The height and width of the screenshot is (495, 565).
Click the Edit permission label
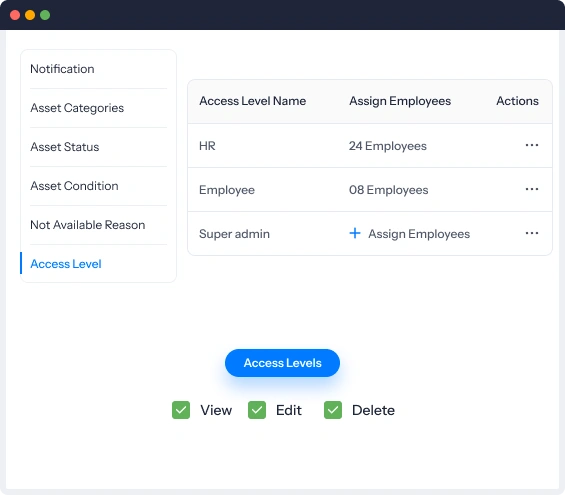(289, 410)
